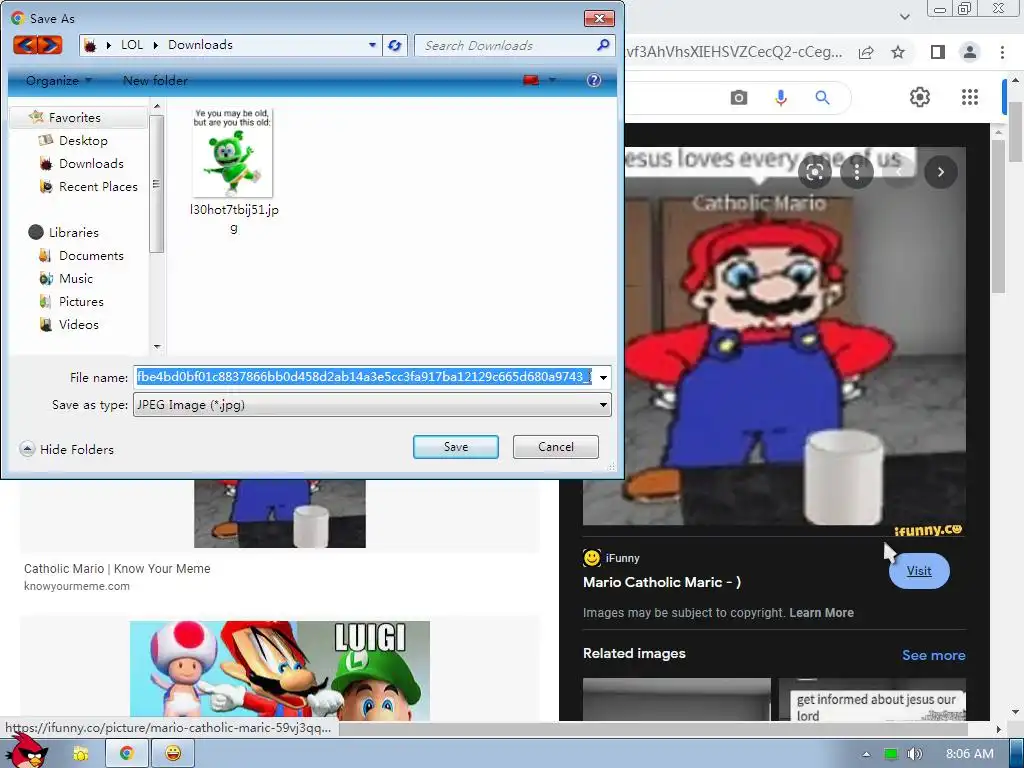Go back with the Save As back arrow
This screenshot has height=768, width=1024.
coord(25,45)
